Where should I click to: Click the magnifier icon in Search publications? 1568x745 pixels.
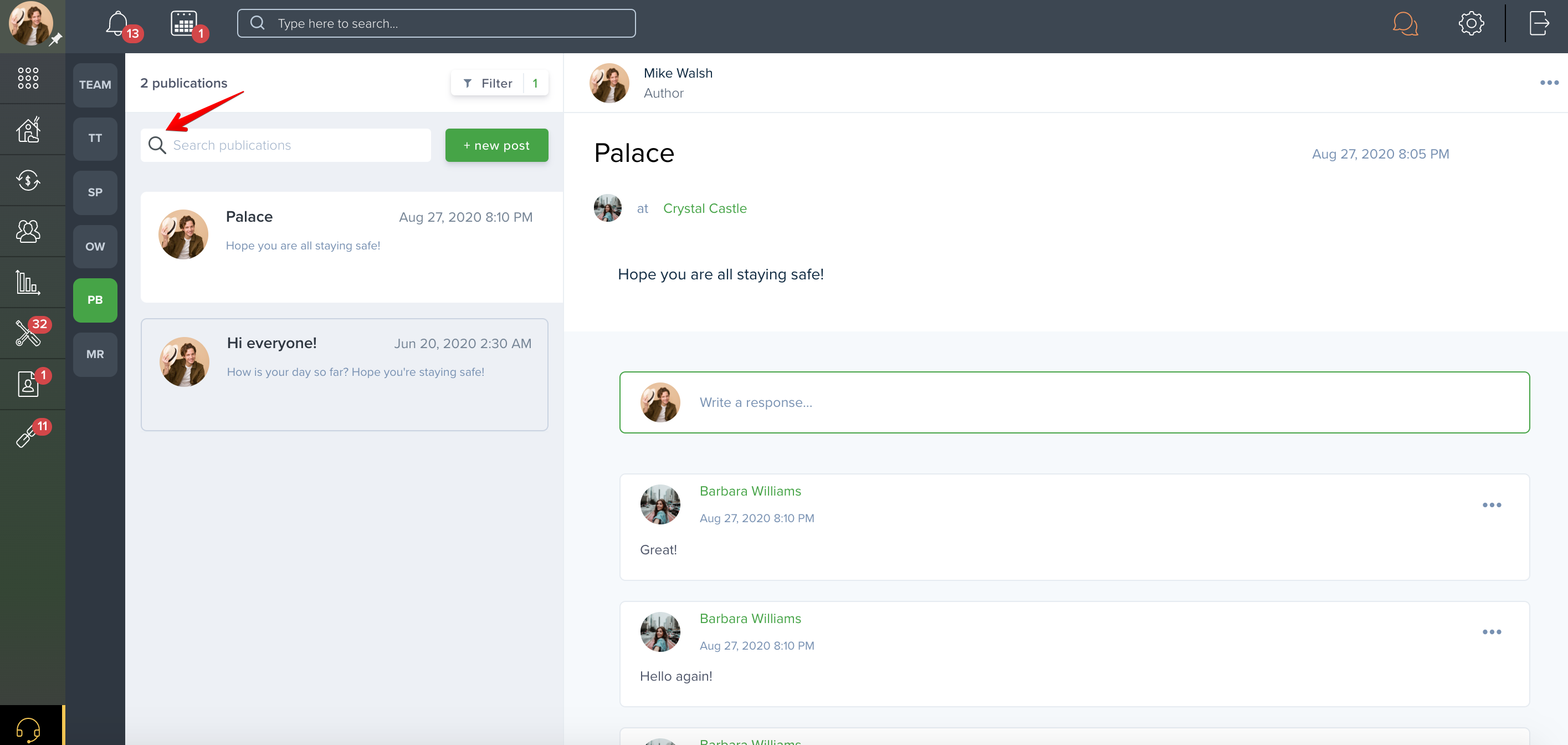[x=157, y=145]
